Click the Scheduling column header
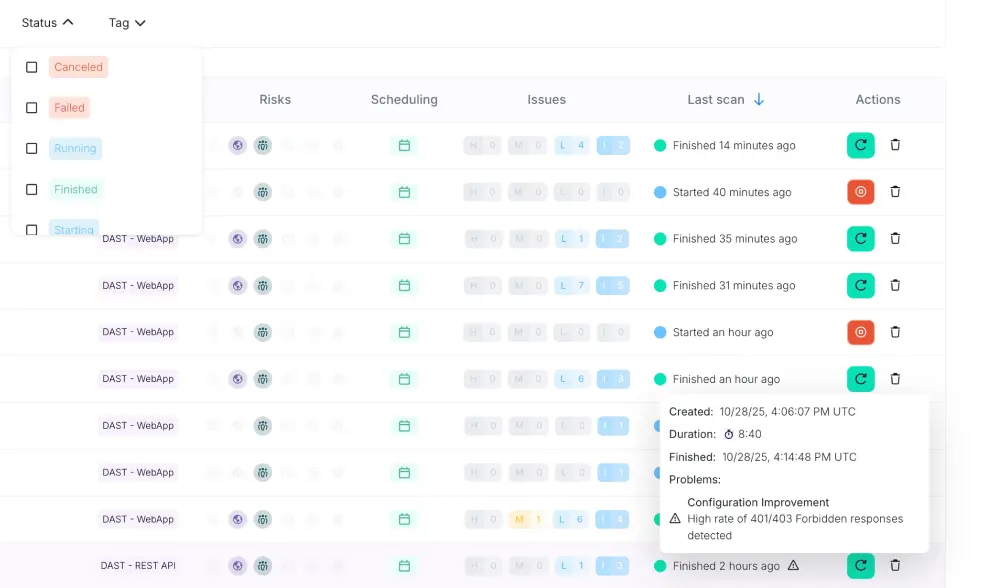 pos(404,99)
